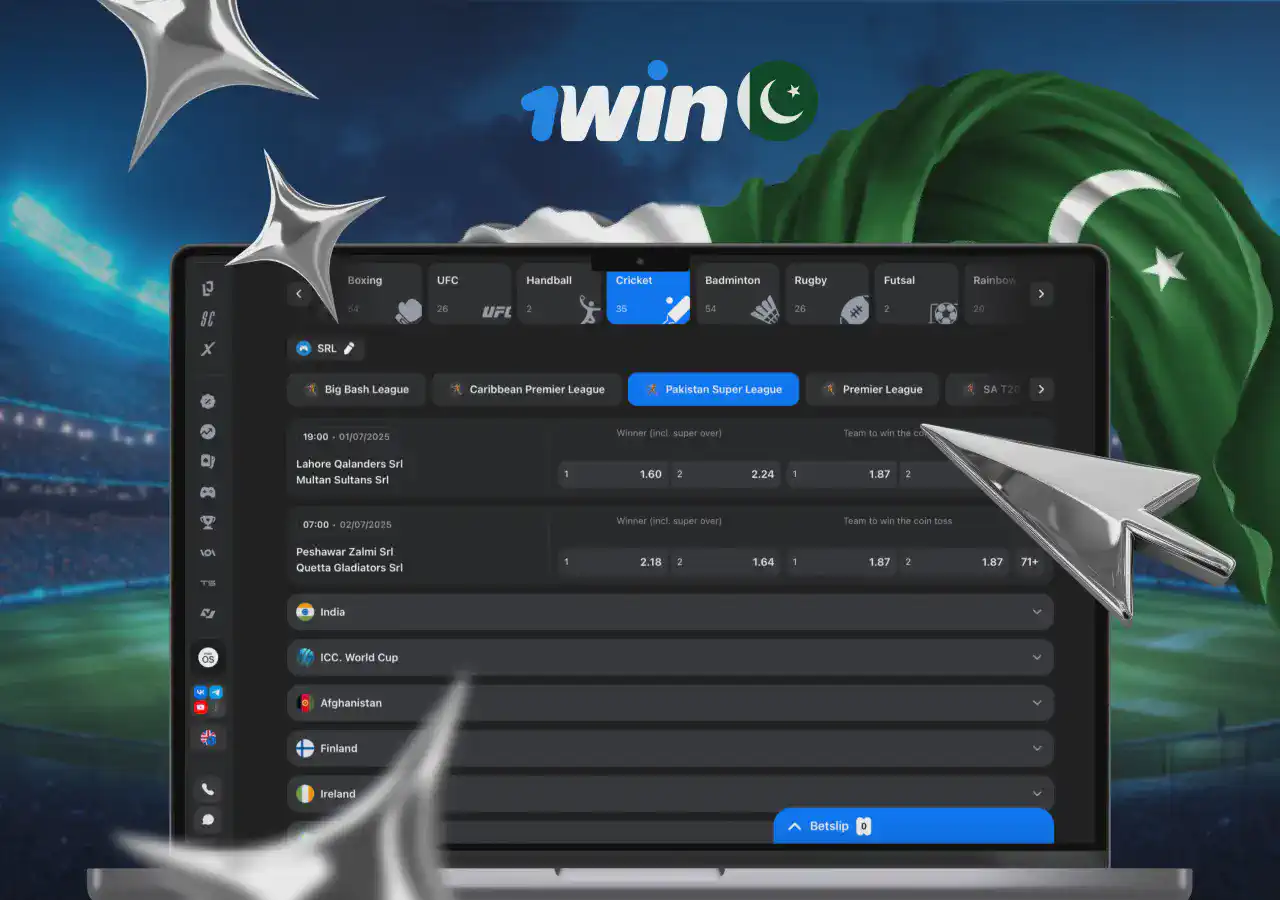Viewport: 1280px width, 900px height.
Task: Bet on Peshawar Zalmi winner at 2.18
Action: click(613, 562)
